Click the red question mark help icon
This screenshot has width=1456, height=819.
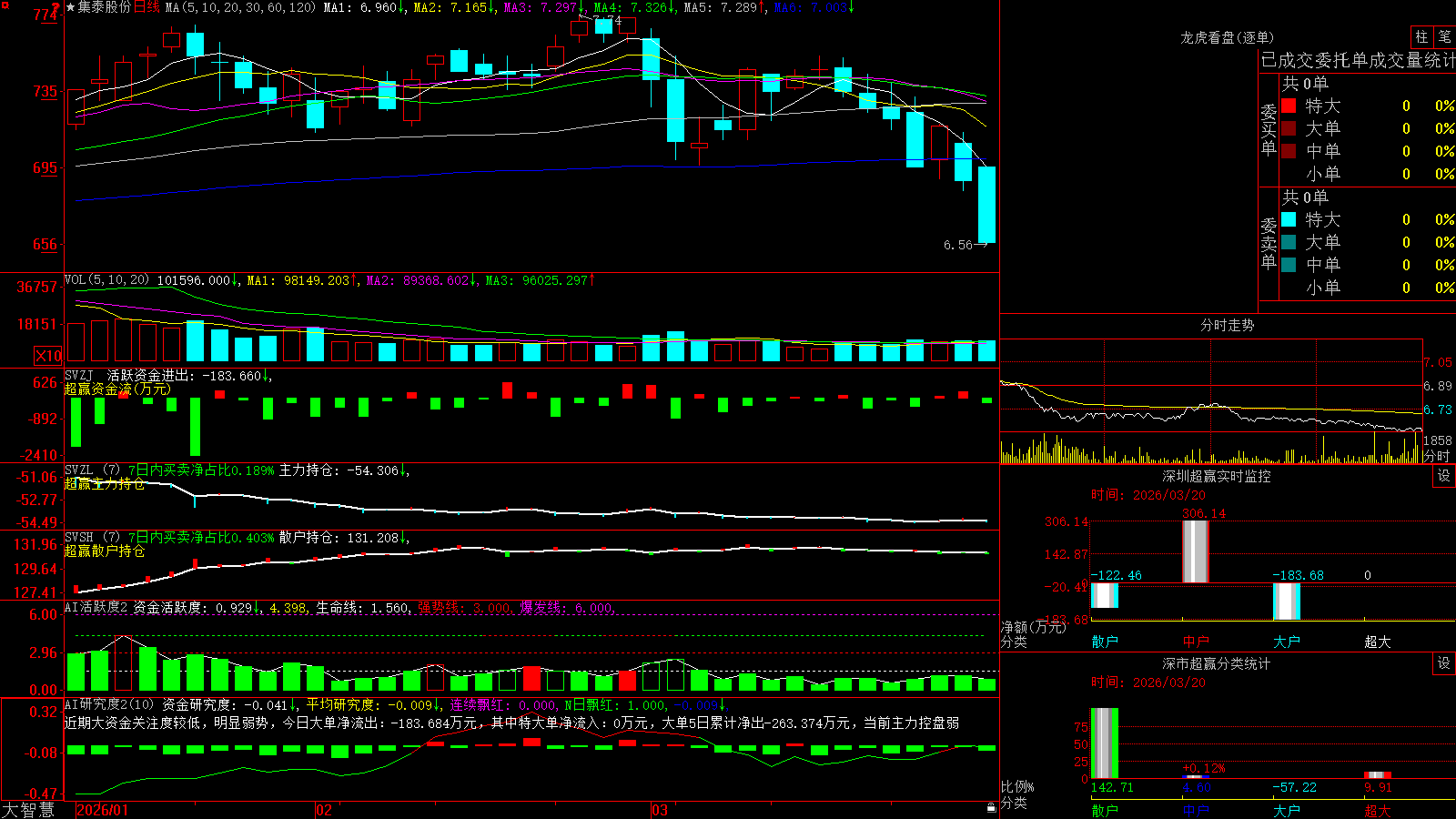pyautogui.click(x=56, y=7)
